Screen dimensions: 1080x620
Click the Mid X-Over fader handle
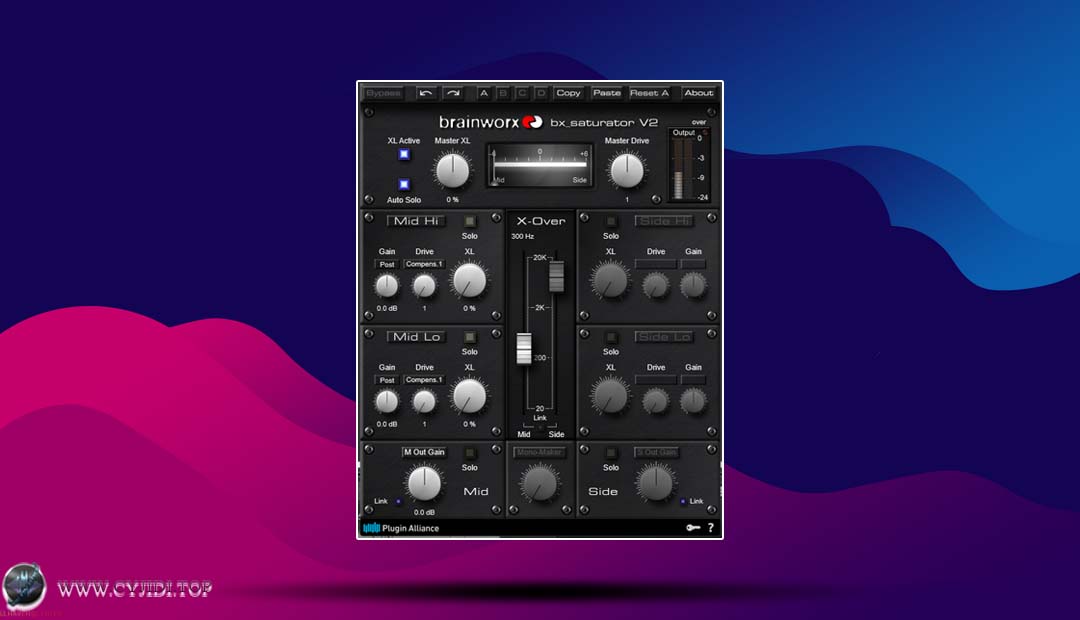(524, 348)
